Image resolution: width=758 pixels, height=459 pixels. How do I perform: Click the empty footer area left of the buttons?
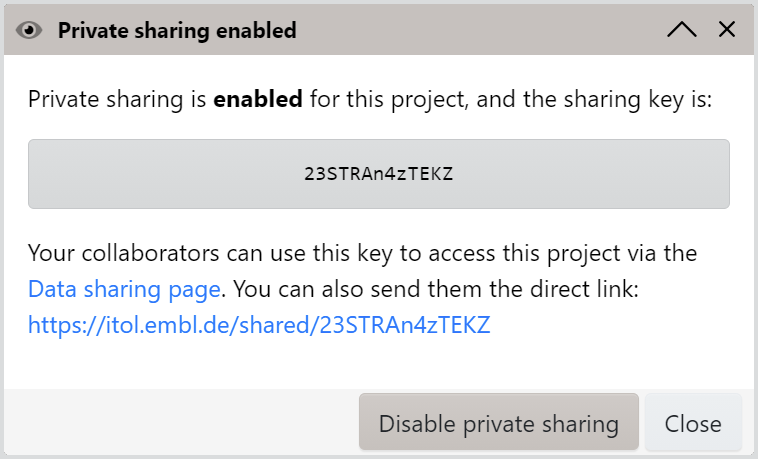180,423
